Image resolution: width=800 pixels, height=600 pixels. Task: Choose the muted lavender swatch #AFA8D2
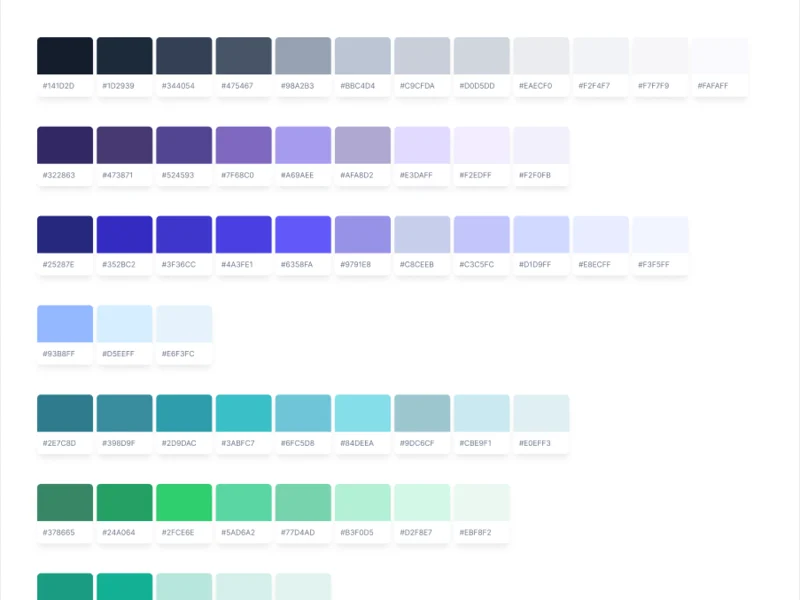coord(363,145)
